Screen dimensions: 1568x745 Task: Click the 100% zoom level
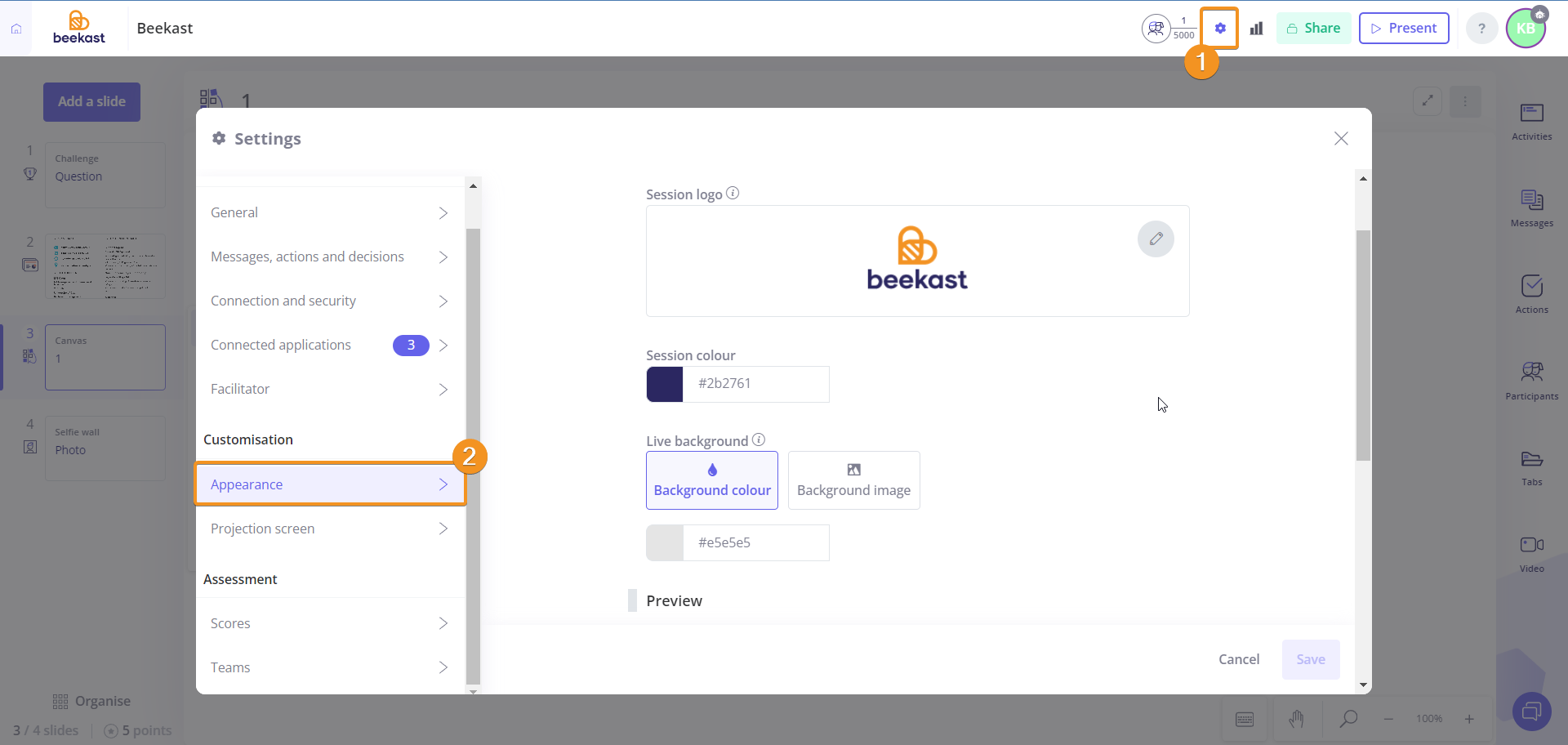pyautogui.click(x=1429, y=719)
